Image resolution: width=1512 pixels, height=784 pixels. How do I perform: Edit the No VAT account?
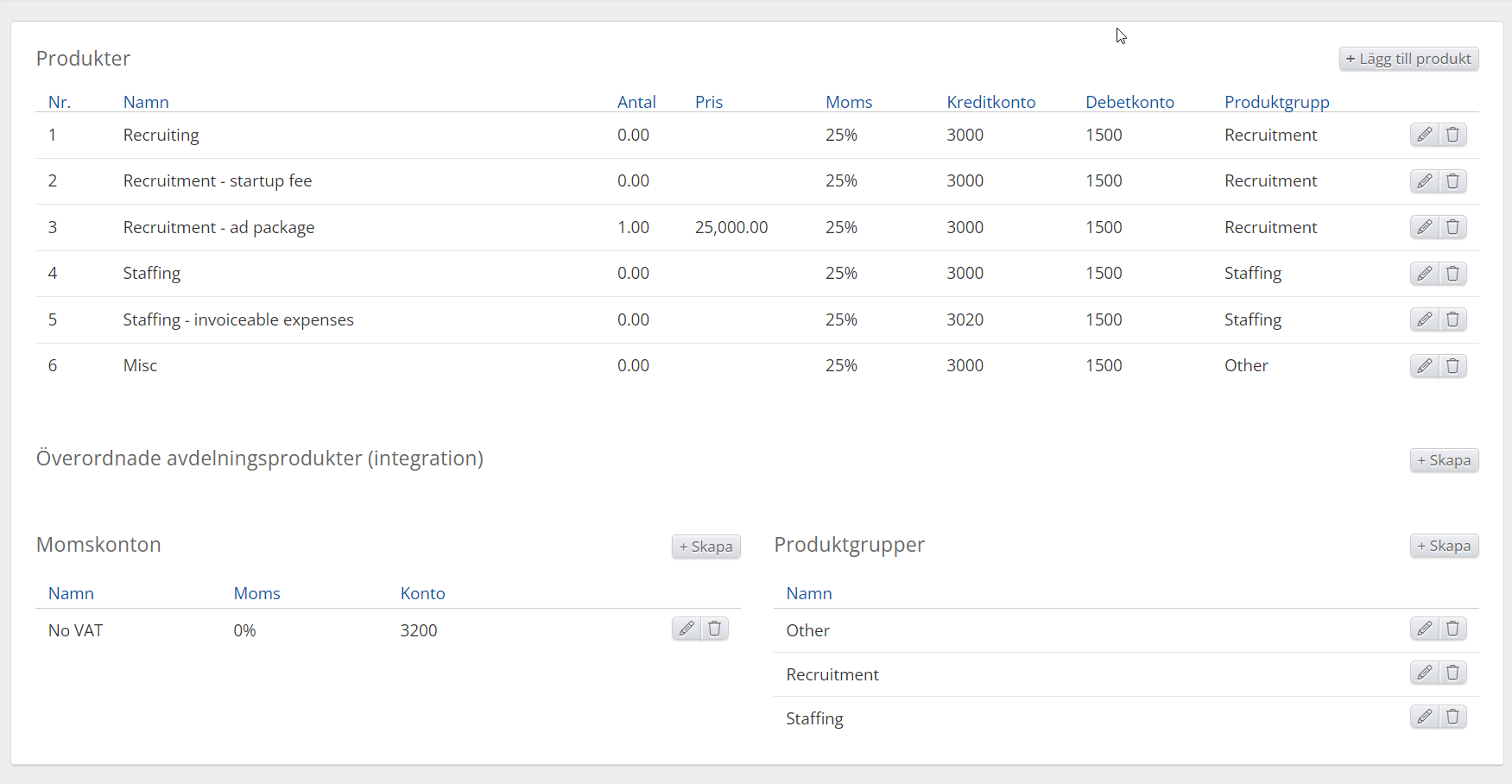click(x=686, y=629)
